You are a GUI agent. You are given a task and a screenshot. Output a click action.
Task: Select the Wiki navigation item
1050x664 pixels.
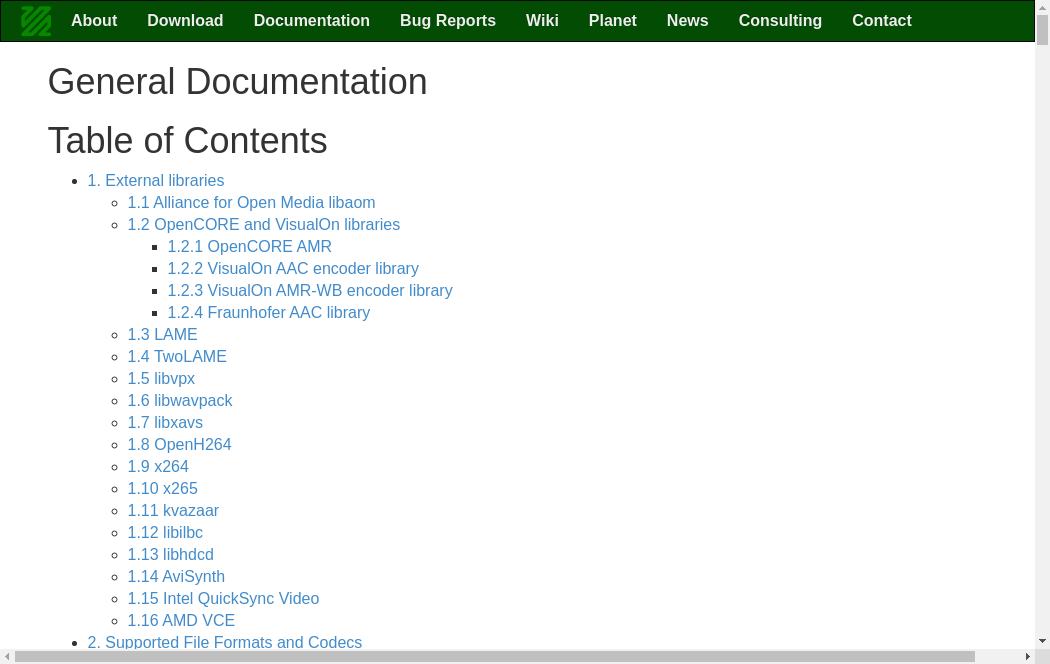coord(542,21)
